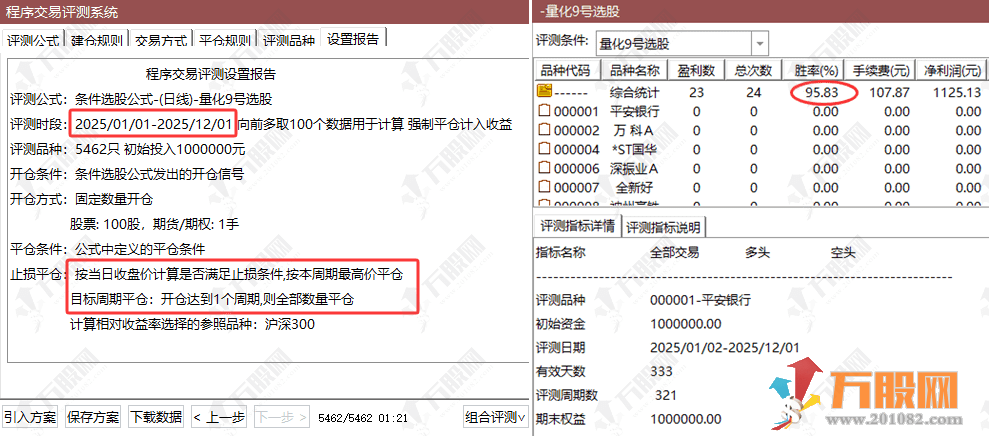Click the 程序交易评测设置报告 heading
This screenshot has height=436, width=989.
coord(211,74)
